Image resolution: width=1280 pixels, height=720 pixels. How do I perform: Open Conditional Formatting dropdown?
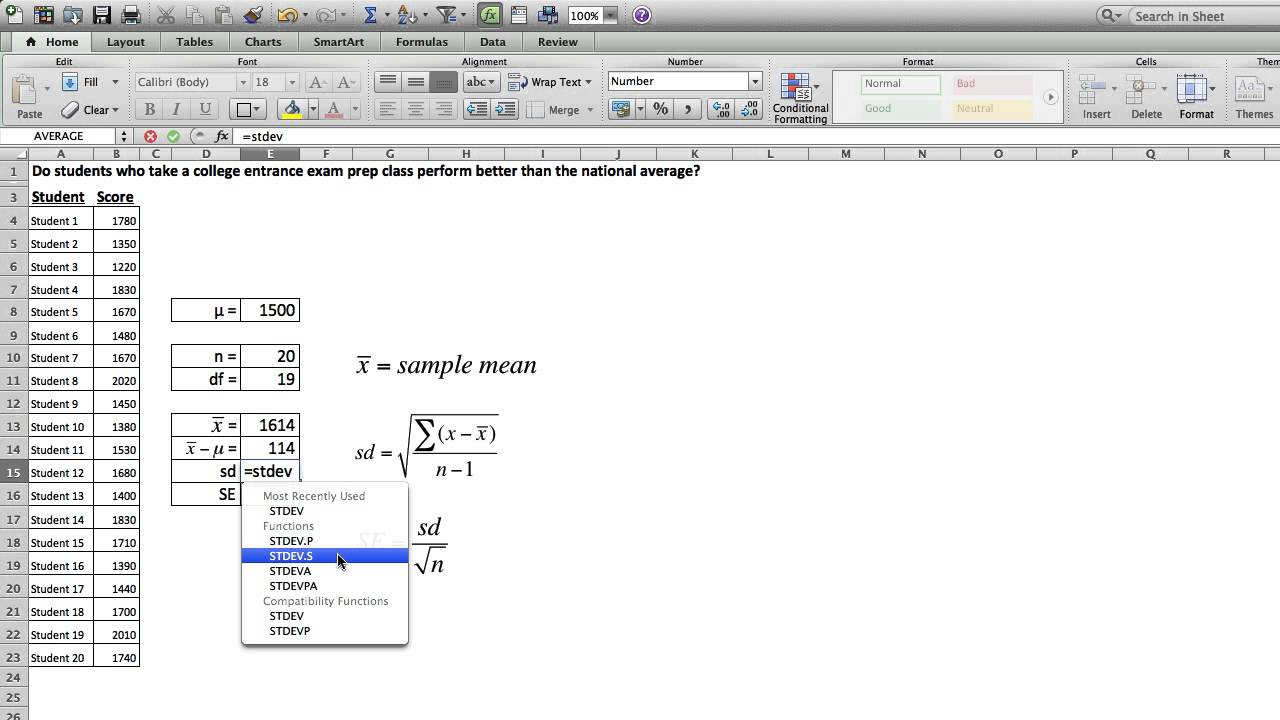click(x=800, y=98)
